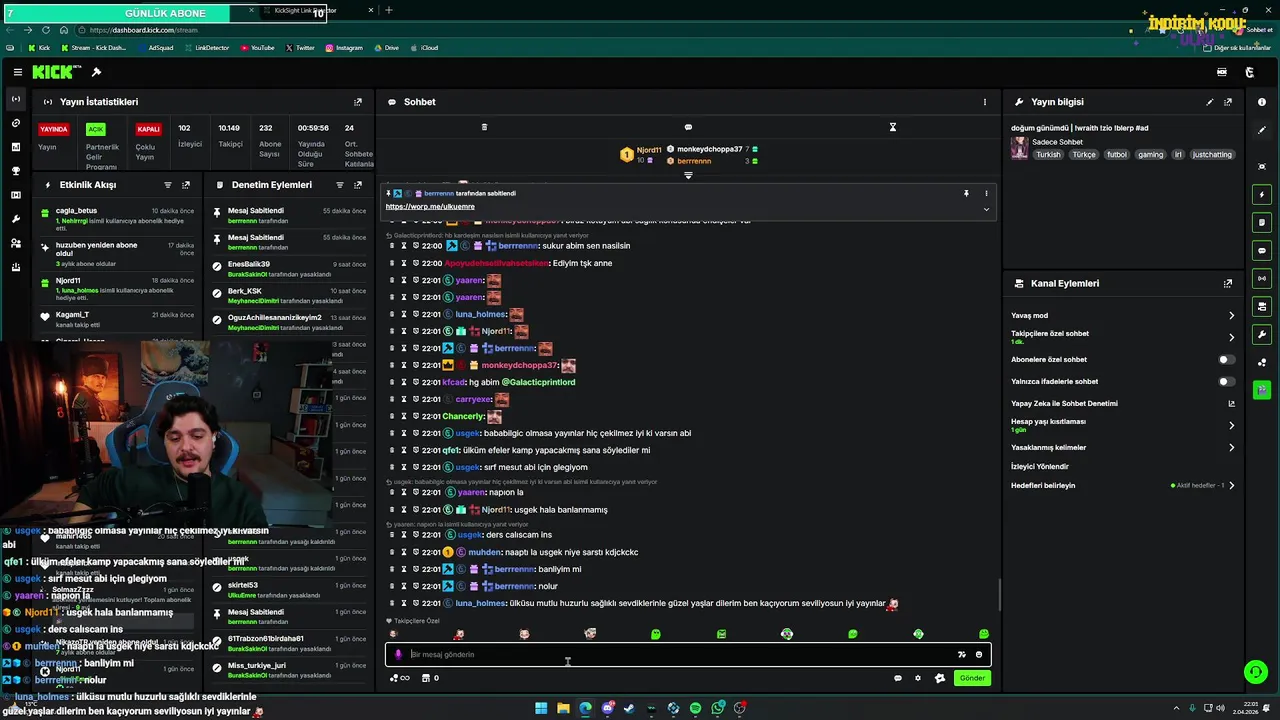Filter the Etkinlik Akışı feed

pos(168,185)
